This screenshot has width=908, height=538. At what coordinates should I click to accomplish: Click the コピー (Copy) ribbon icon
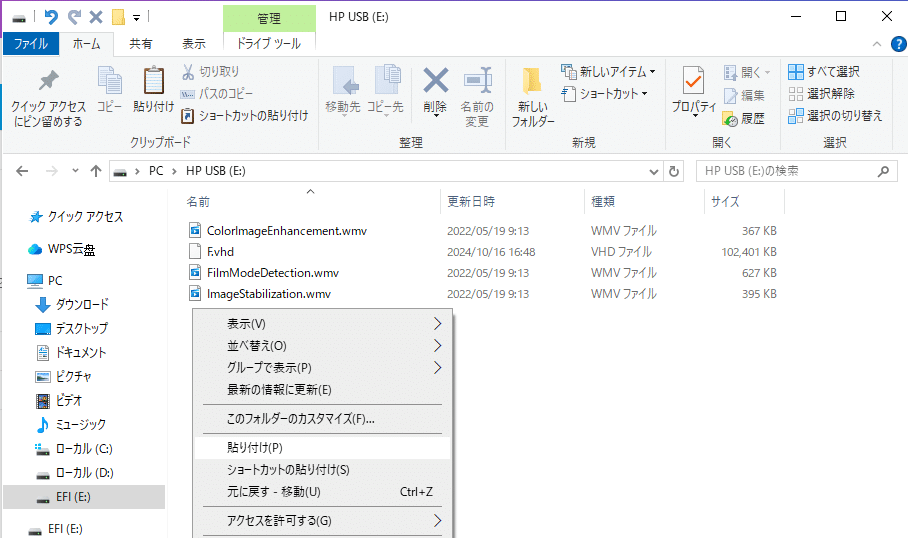(109, 90)
